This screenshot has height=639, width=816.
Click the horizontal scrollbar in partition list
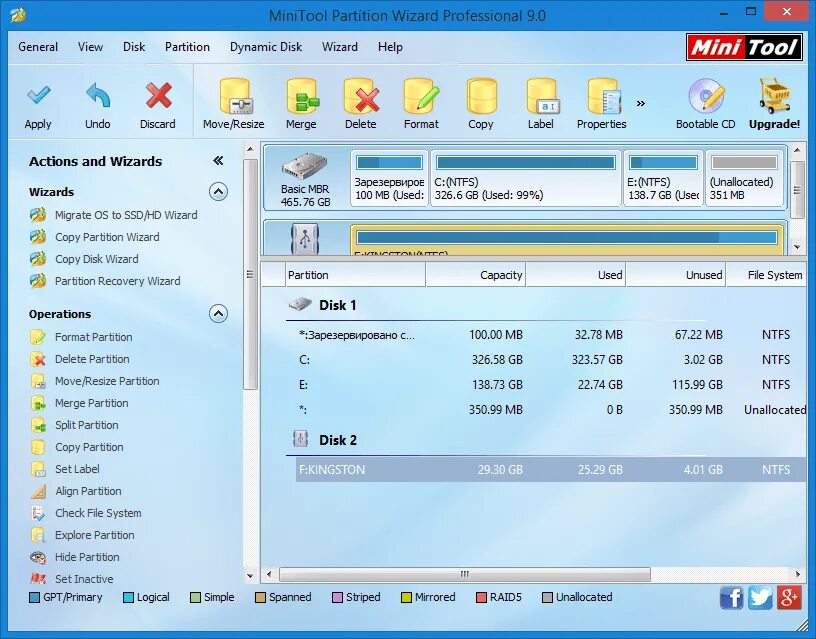(465, 574)
